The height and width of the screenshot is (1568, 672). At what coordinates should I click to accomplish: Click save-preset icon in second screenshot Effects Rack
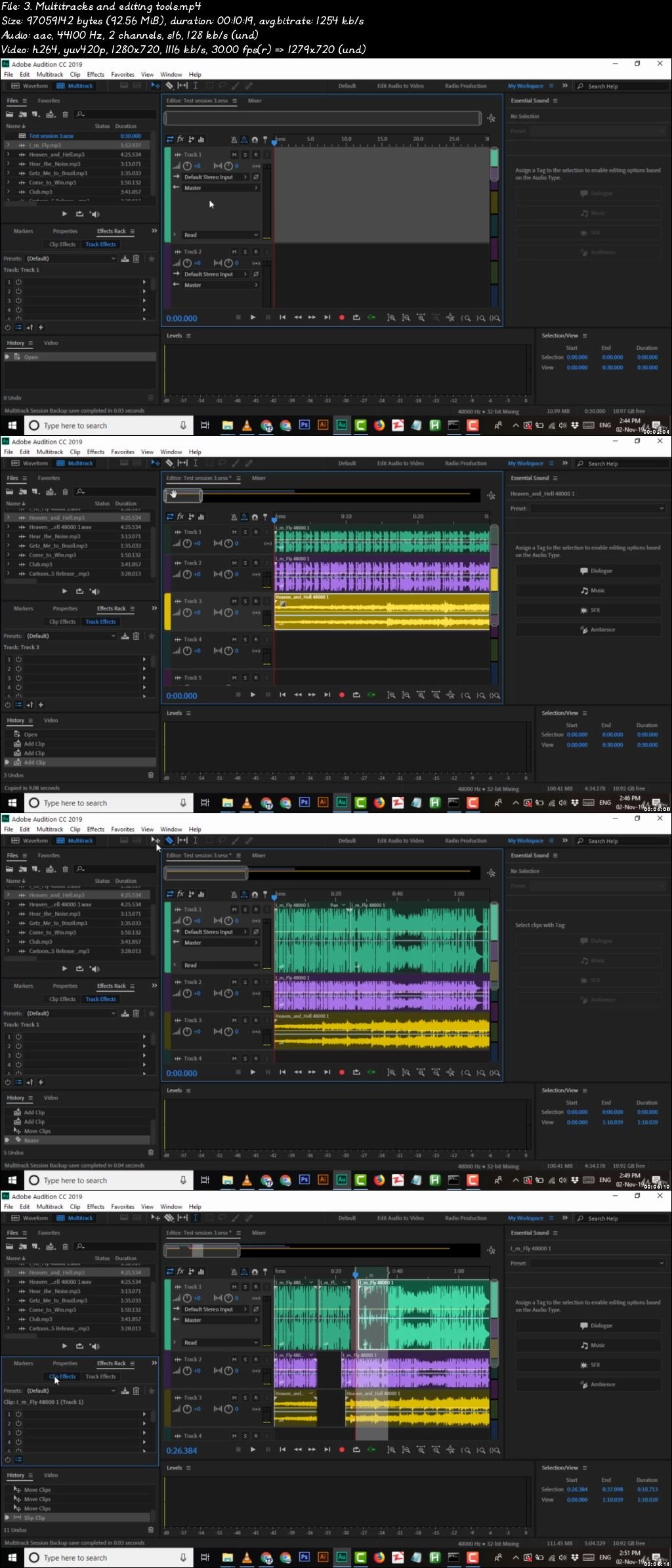click(125, 636)
